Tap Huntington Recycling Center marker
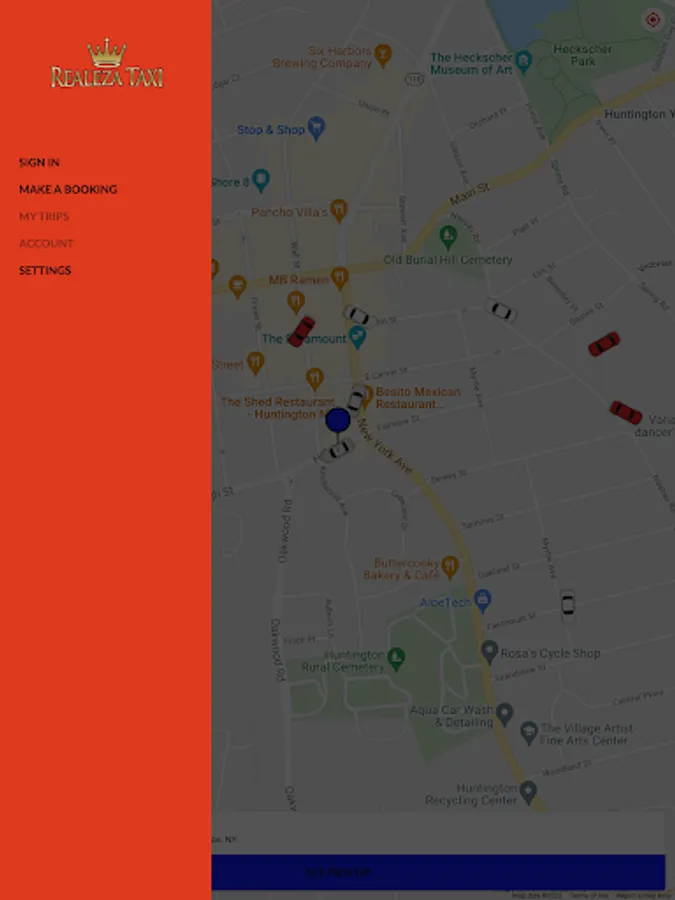This screenshot has height=900, width=675. (528, 792)
